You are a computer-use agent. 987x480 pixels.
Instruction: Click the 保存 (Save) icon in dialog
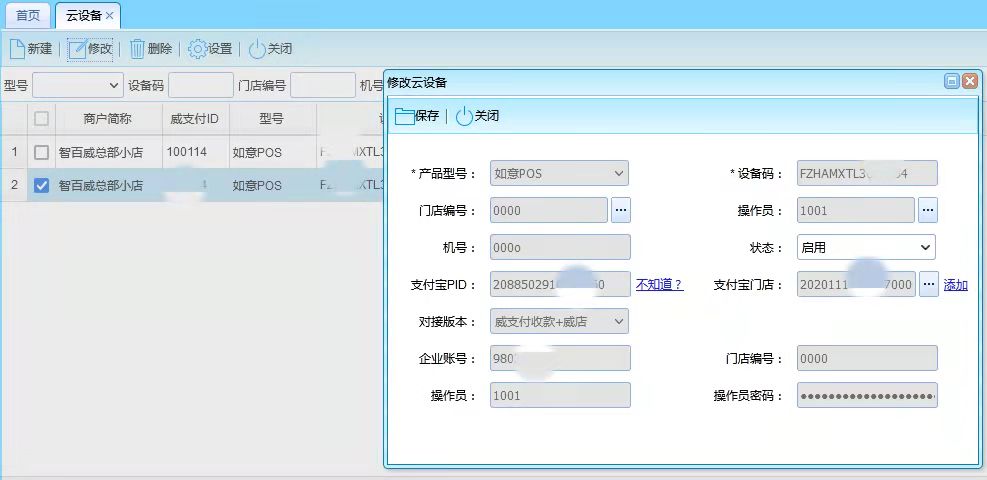[x=404, y=116]
